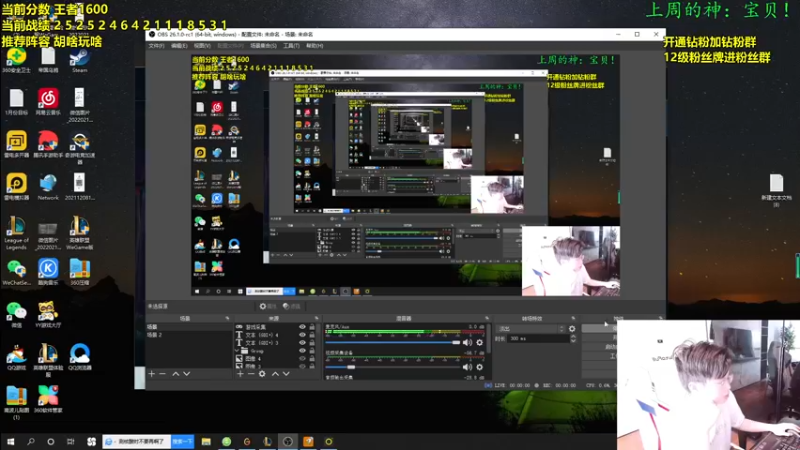Open the 文件(F) menu in OBS
This screenshot has width=800, height=450.
[156, 46]
